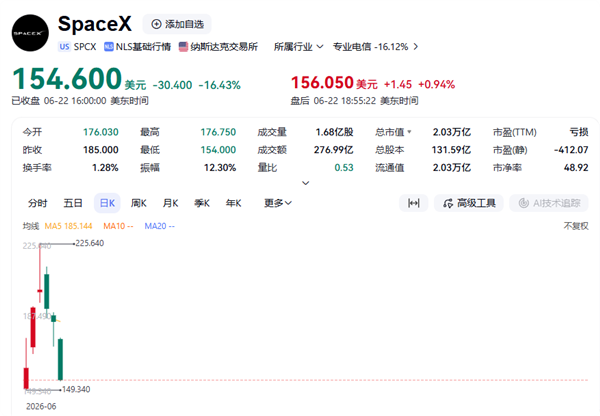Click the 流通值 row value 2.03万亿
This screenshot has width=600, height=416.
click(x=452, y=167)
